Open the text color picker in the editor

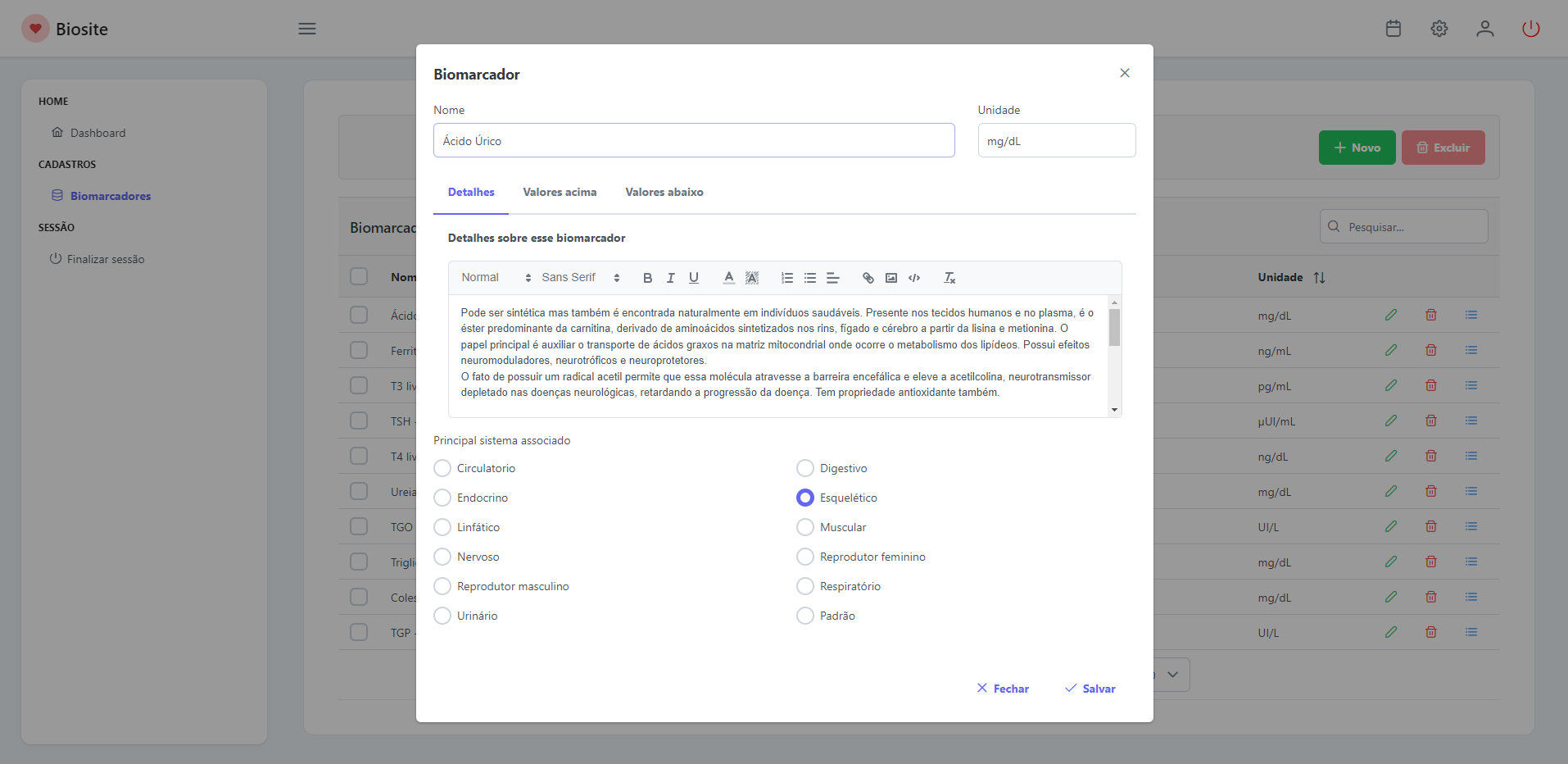(x=728, y=278)
